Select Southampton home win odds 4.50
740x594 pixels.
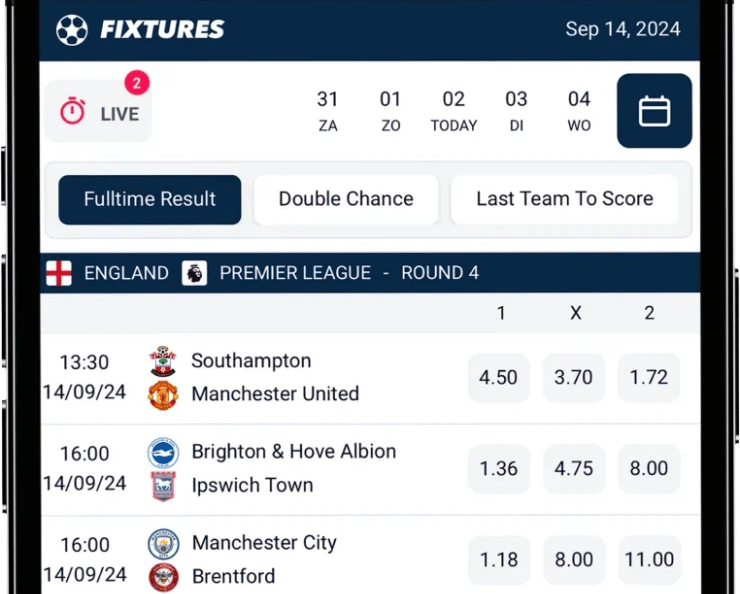498,378
